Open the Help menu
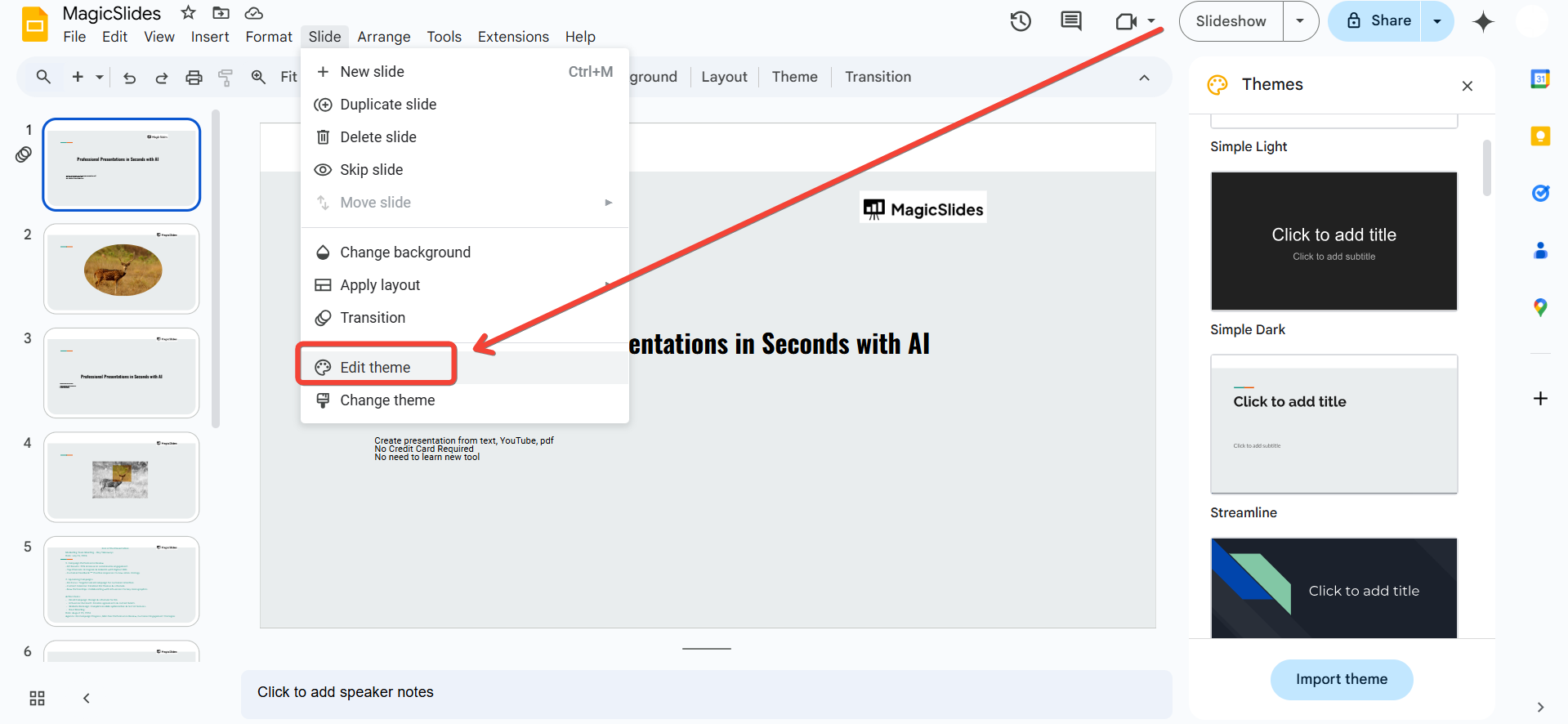 [x=580, y=37]
